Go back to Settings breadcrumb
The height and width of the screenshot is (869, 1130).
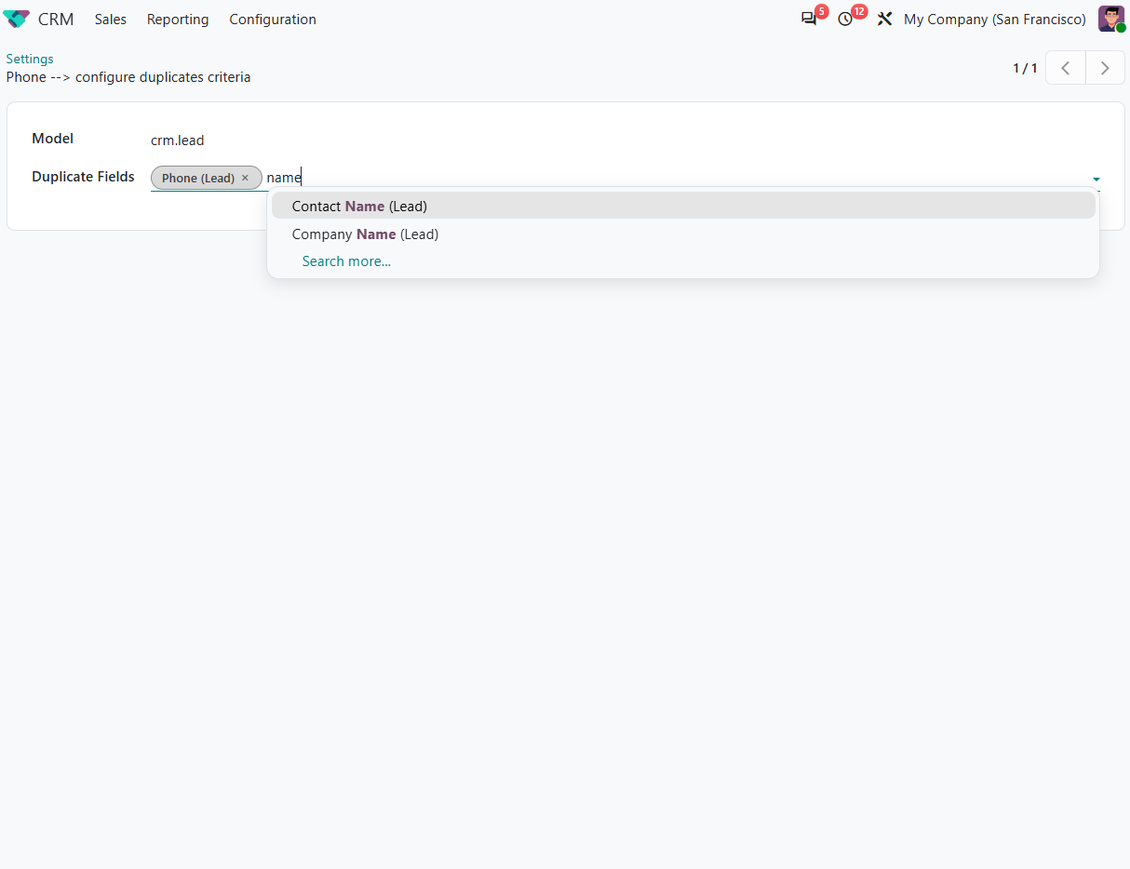(x=30, y=59)
